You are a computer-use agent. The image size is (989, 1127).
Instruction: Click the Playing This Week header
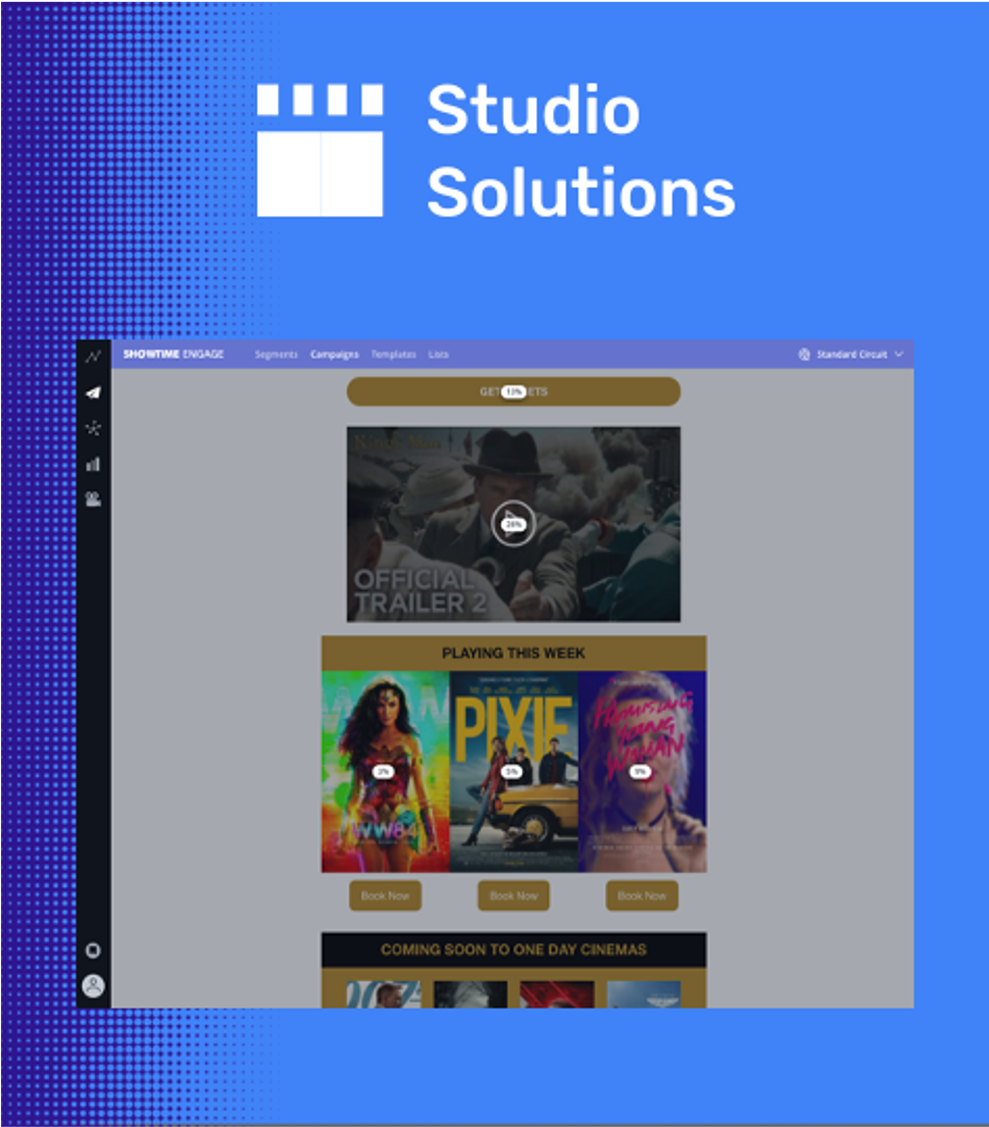point(513,653)
